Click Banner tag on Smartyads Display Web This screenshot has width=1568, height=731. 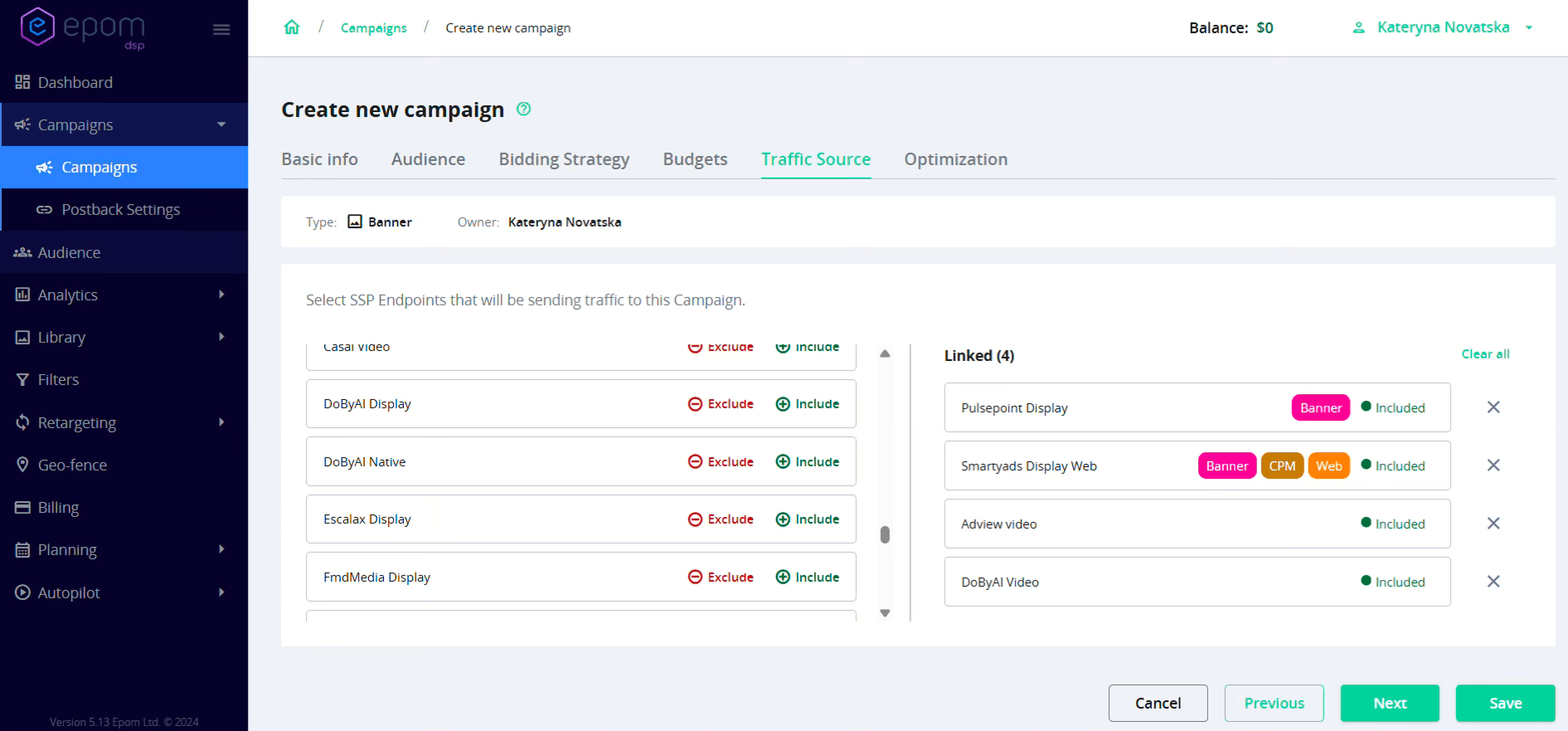coord(1226,465)
